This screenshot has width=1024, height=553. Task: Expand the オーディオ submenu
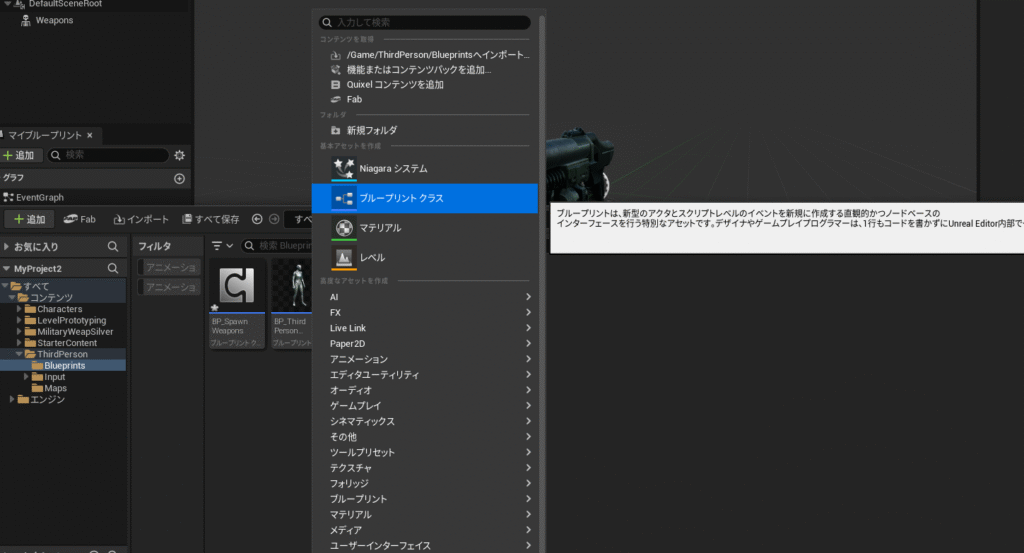click(x=424, y=390)
